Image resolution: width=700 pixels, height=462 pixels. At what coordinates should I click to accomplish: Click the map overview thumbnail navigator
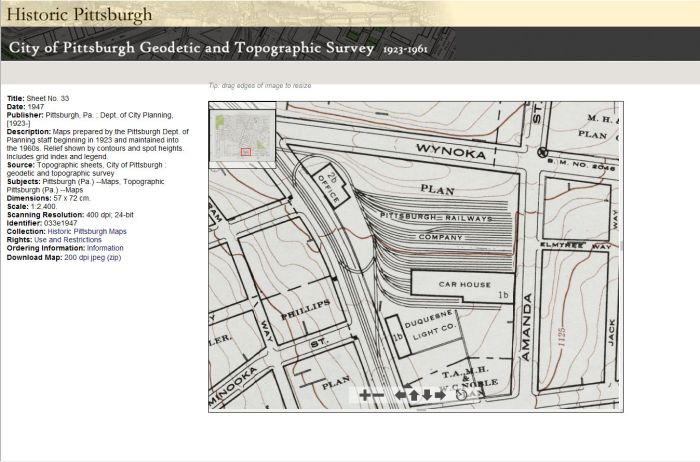(x=243, y=135)
